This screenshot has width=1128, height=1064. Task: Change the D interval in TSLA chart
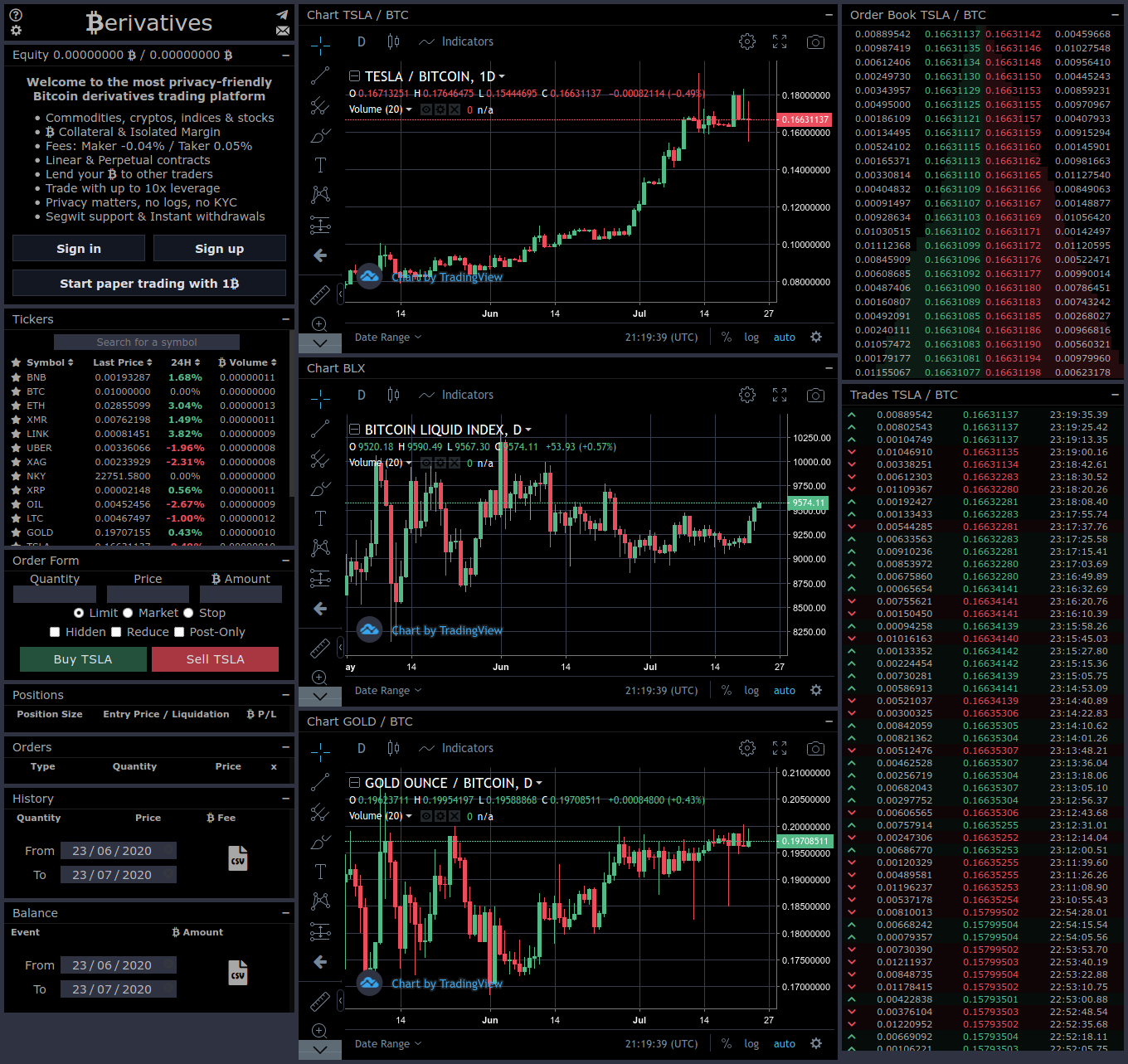tap(362, 41)
